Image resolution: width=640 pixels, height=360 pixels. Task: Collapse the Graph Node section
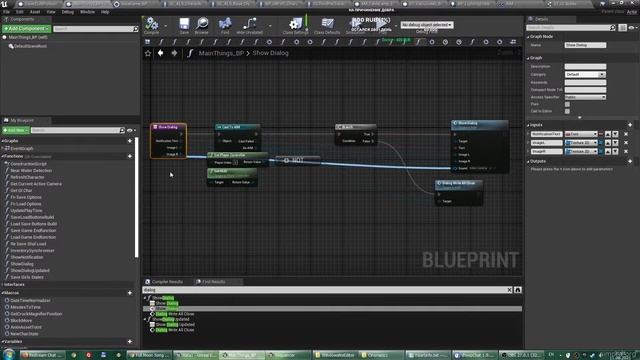pos(528,37)
